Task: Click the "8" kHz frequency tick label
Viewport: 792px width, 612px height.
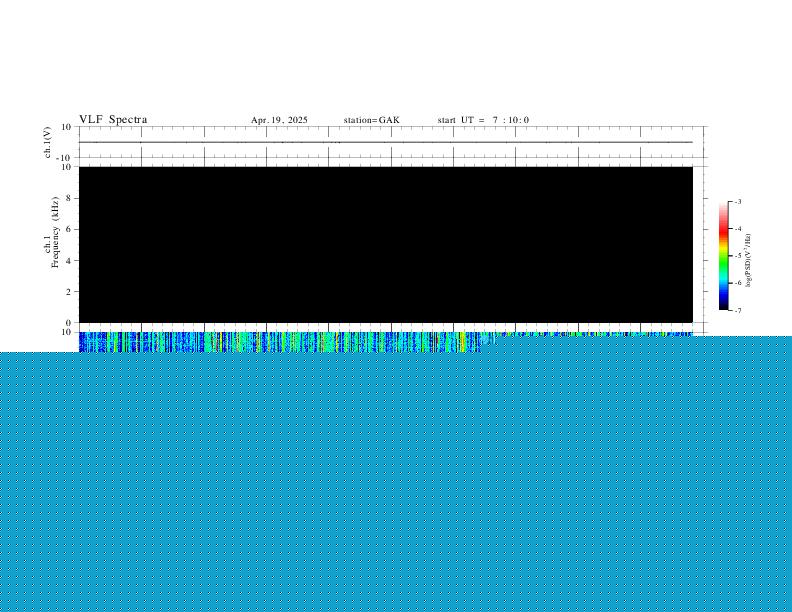Action: [68, 198]
